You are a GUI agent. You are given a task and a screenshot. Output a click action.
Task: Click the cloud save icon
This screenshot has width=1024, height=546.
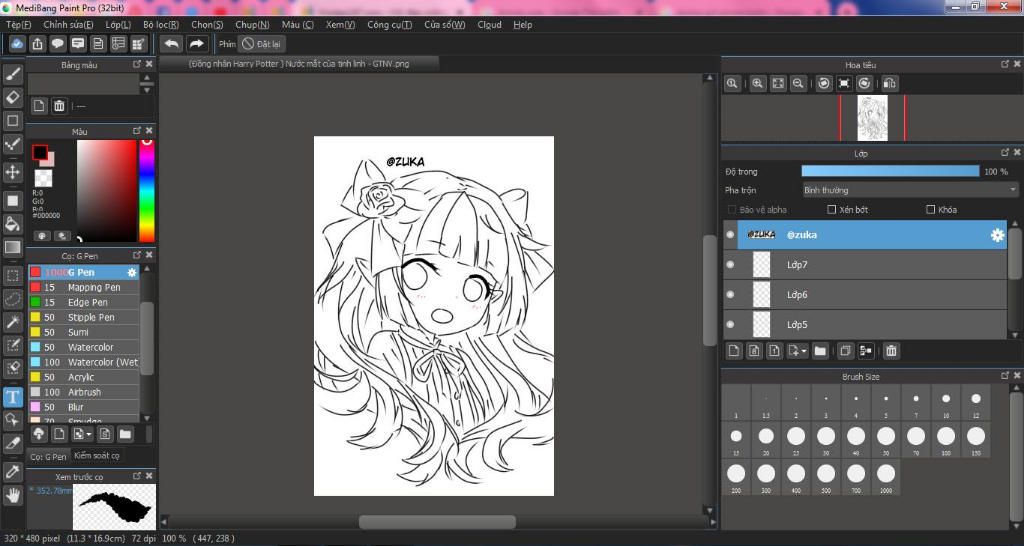[x=18, y=44]
